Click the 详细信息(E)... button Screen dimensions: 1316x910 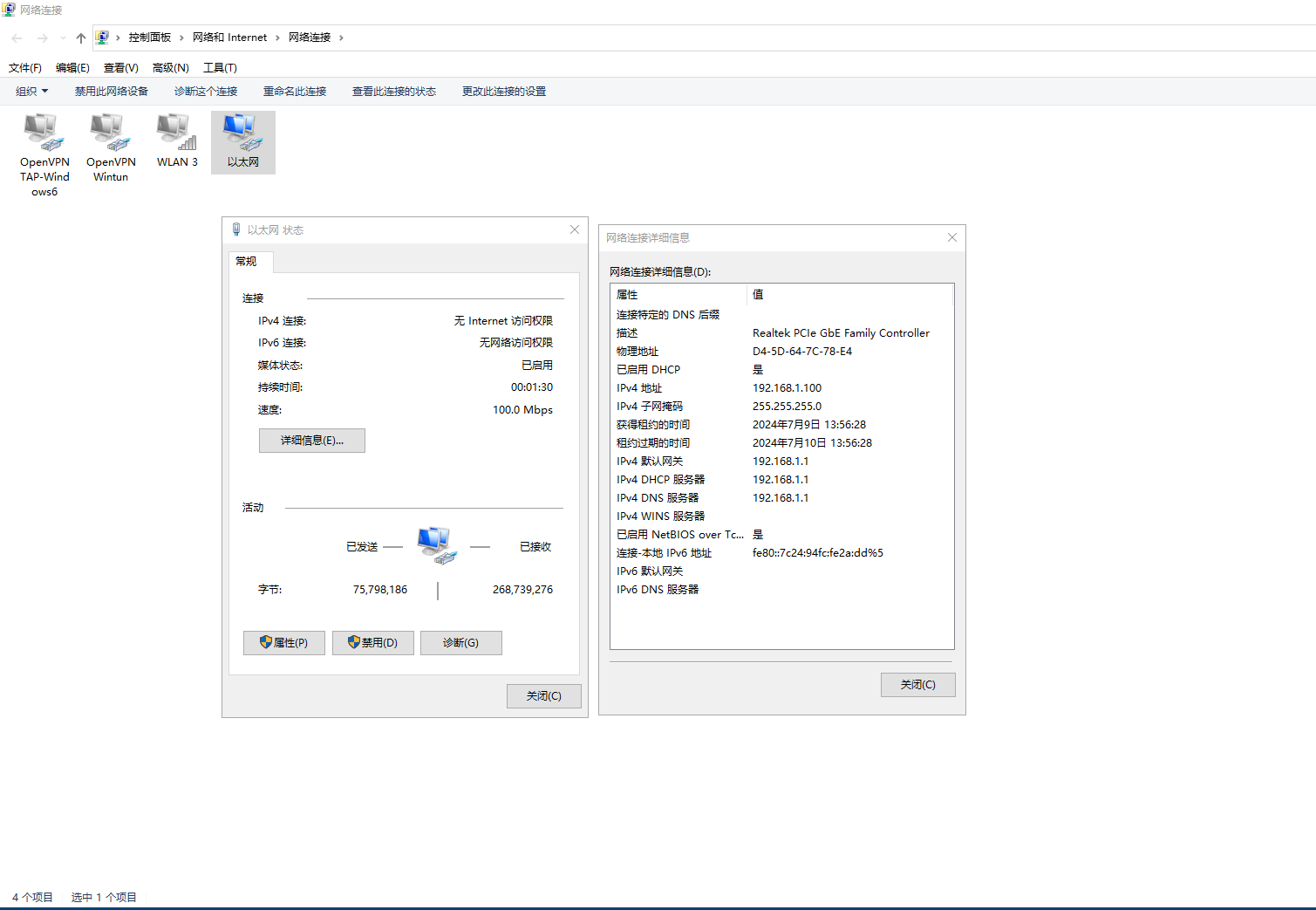(x=311, y=441)
